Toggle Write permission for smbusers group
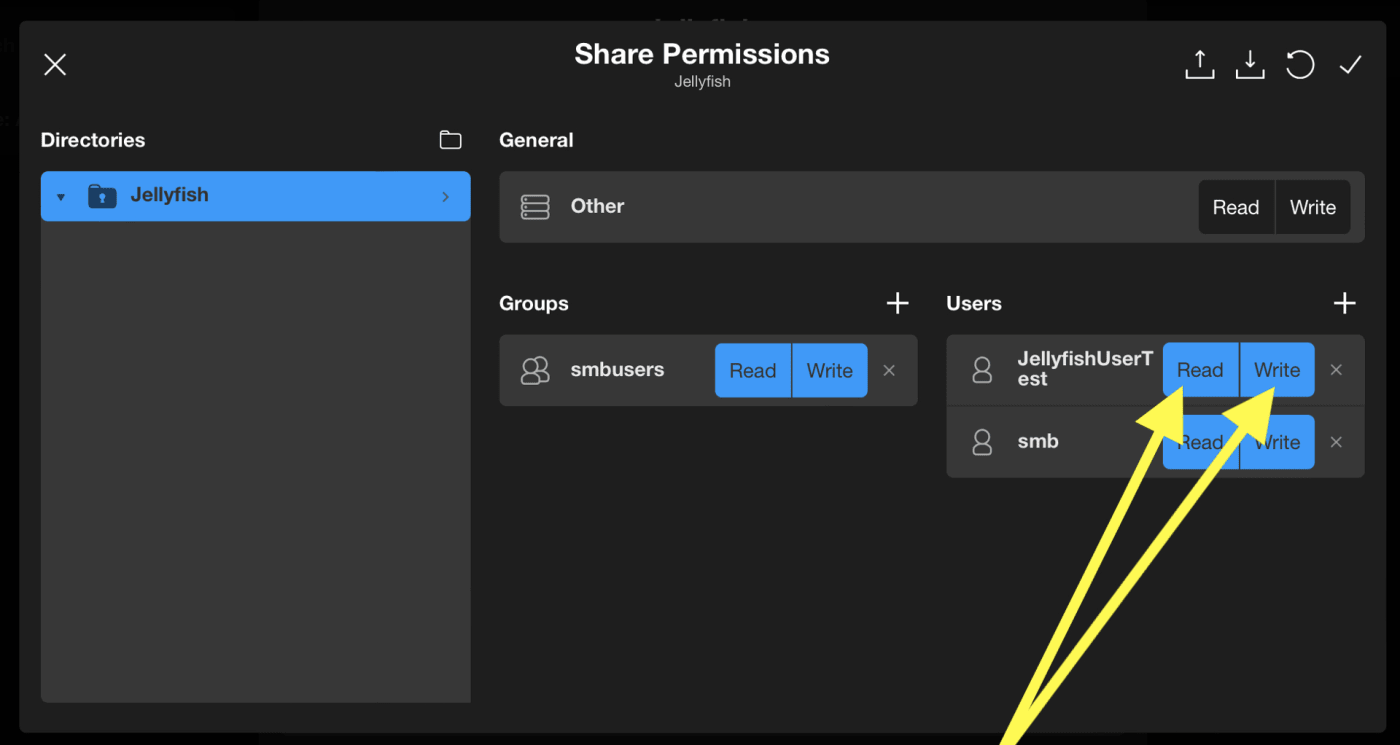Viewport: 1400px width, 745px height. pos(829,371)
